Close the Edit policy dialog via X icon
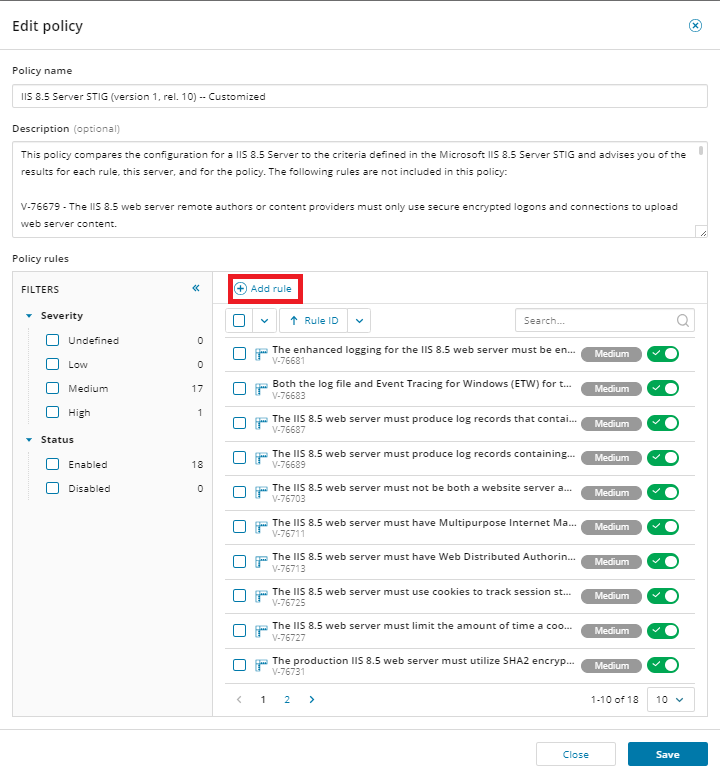Viewport: 720px width, 777px height. coord(695,26)
